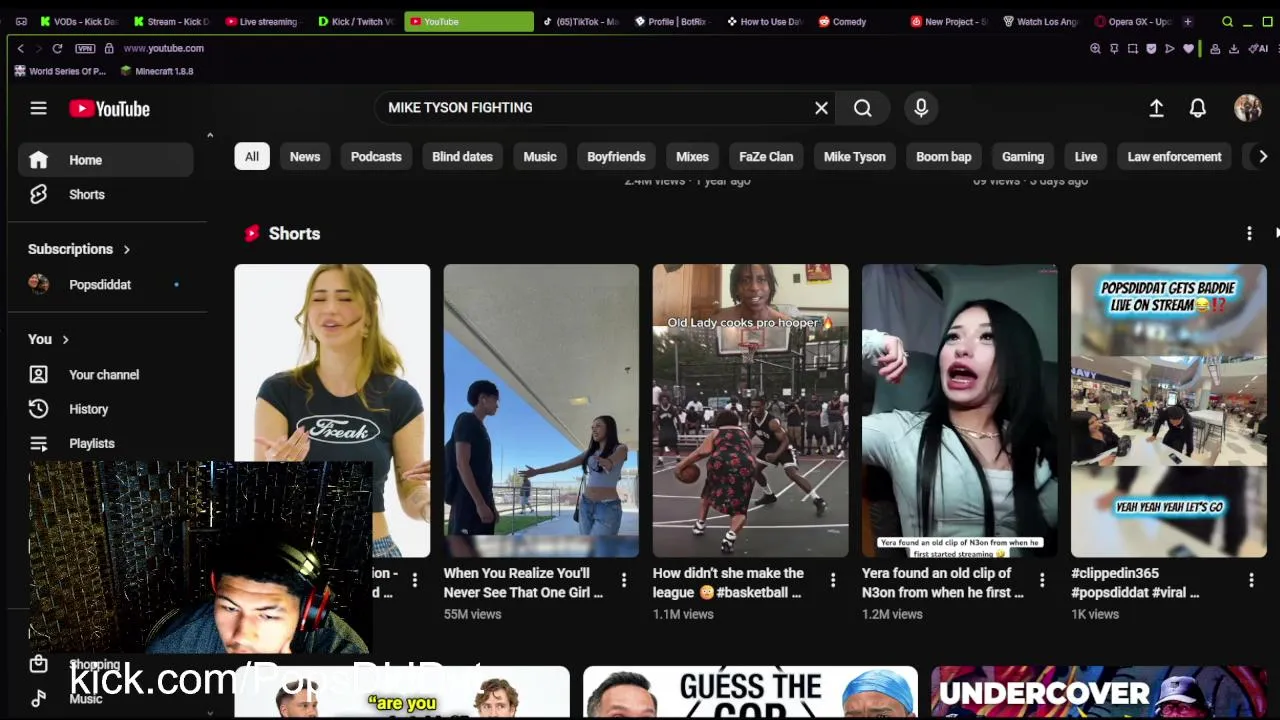Open options for 'When You Realize' Short
The height and width of the screenshot is (720, 1280).
(x=623, y=580)
